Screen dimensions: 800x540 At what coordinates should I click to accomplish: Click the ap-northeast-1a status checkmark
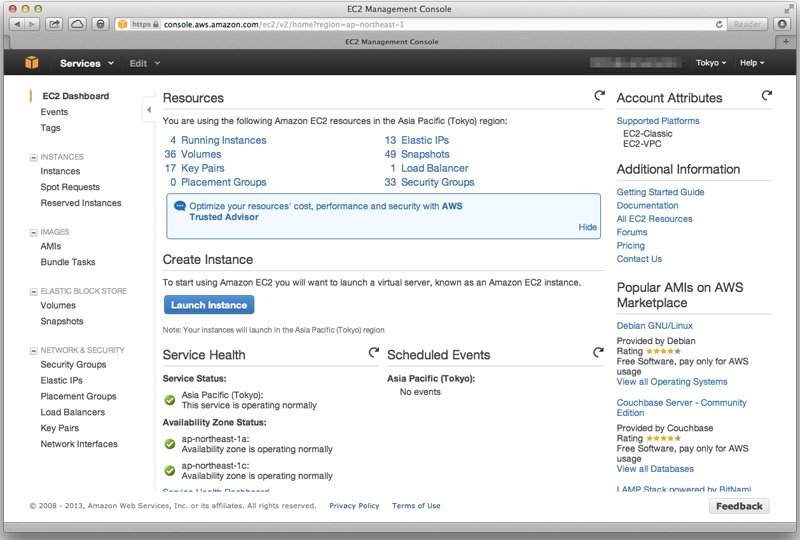[x=170, y=444]
